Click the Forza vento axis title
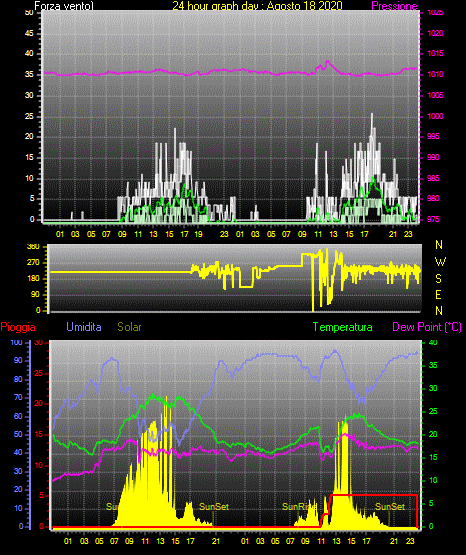The image size is (466, 555). pos(64,6)
